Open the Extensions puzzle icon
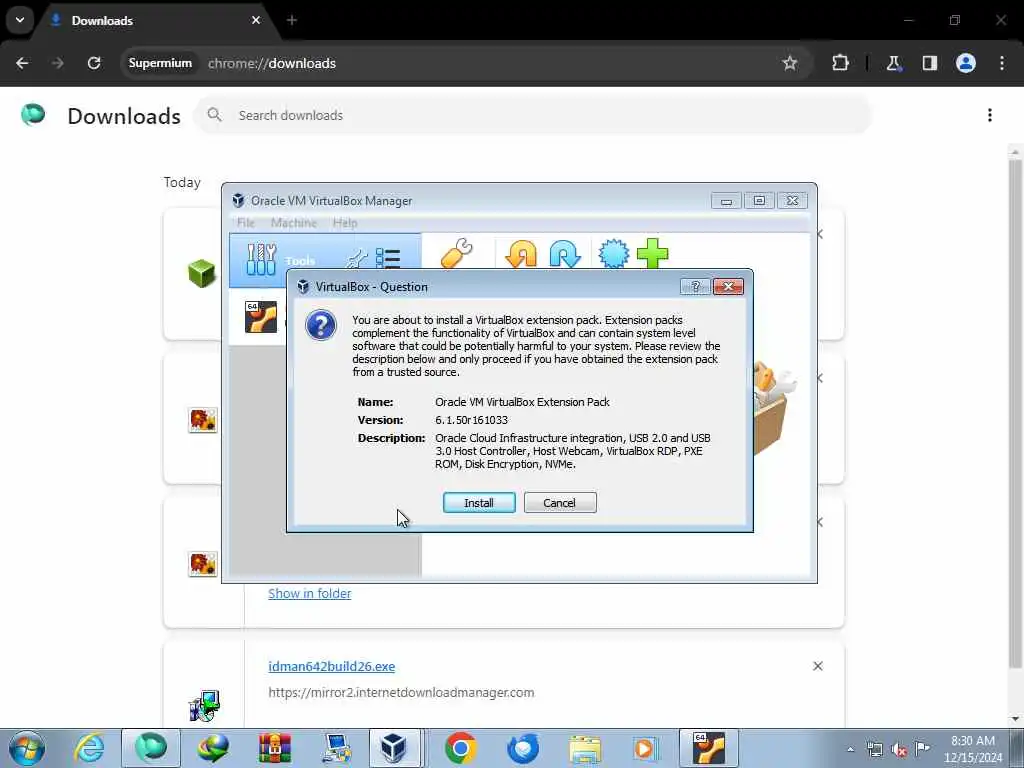Viewport: 1024px width, 768px height. coord(840,63)
